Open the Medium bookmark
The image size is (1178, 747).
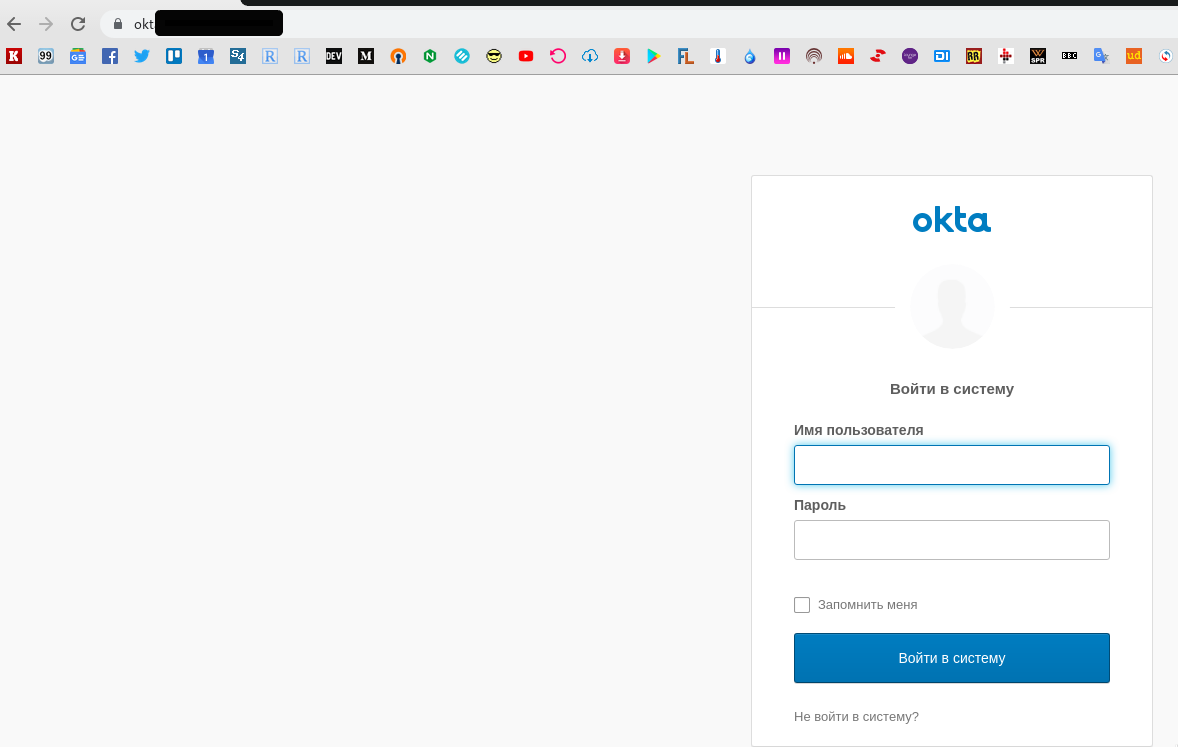click(366, 56)
